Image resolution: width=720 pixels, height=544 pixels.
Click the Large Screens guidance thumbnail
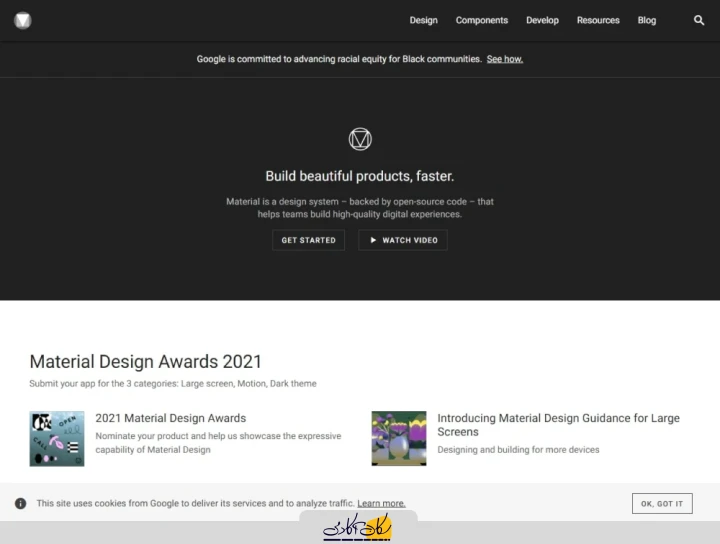398,438
